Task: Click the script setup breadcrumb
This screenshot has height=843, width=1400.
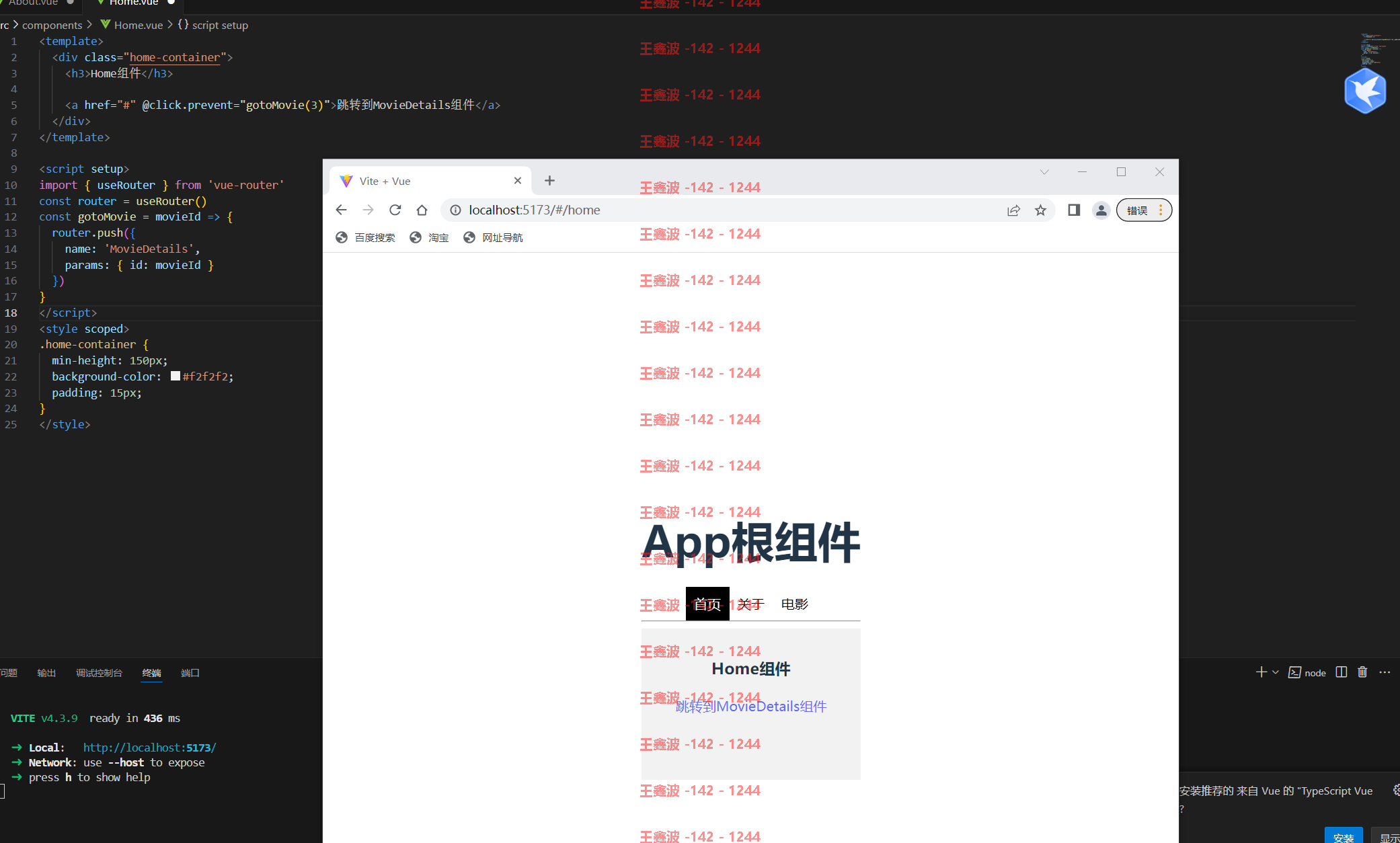Action: tap(213, 25)
